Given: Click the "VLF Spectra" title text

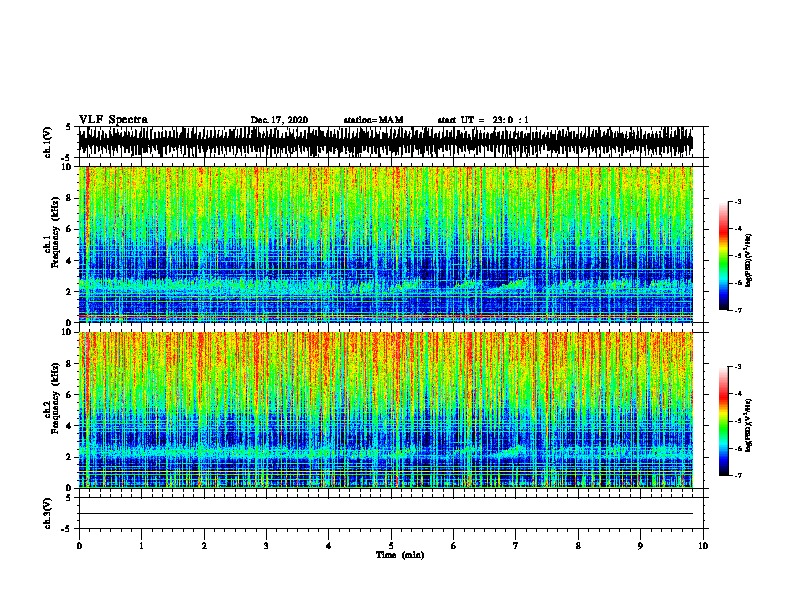Looking at the screenshot, I should pos(113,120).
